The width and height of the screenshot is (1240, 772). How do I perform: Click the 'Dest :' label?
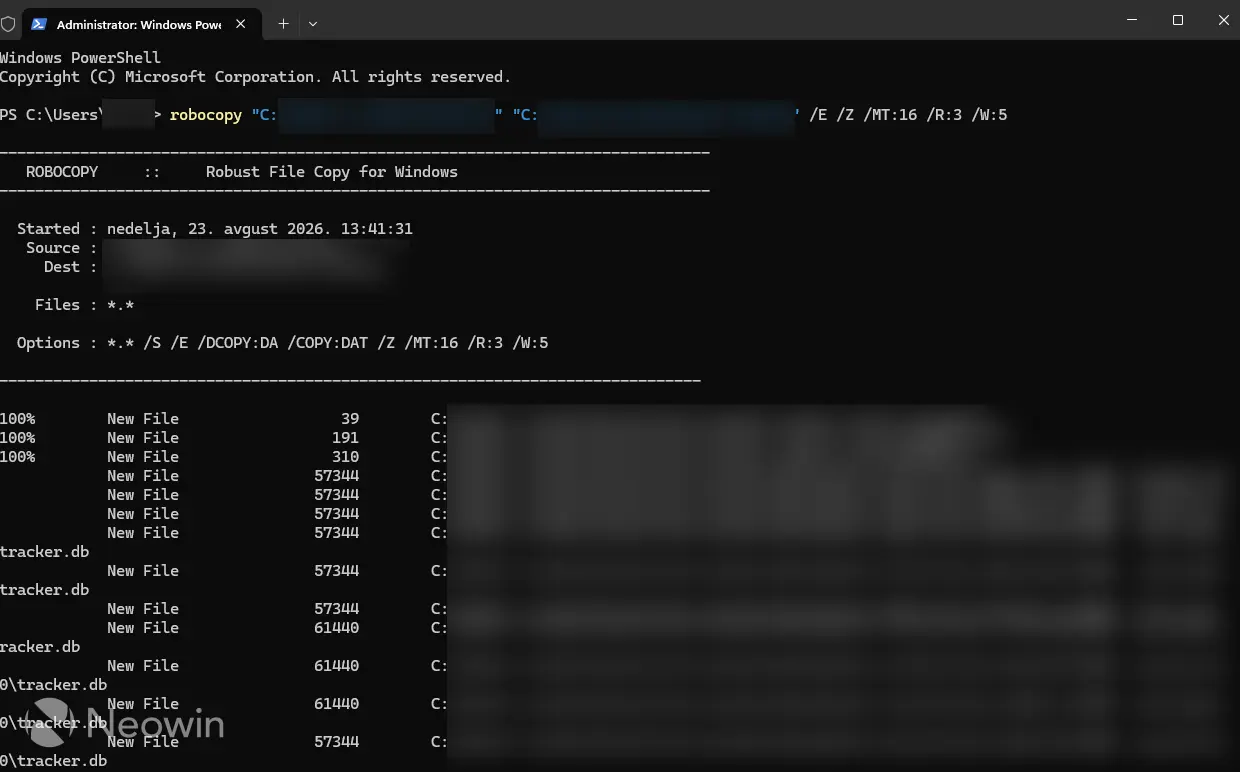pyautogui.click(x=71, y=267)
